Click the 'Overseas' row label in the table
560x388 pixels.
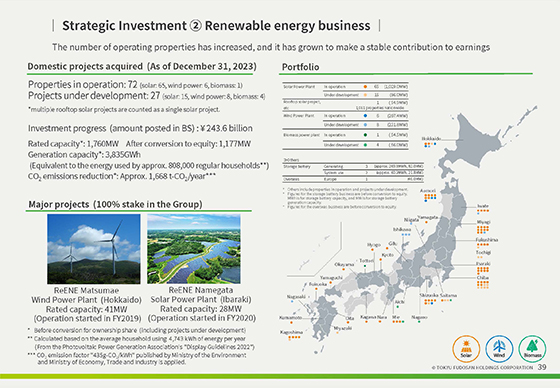(291, 179)
